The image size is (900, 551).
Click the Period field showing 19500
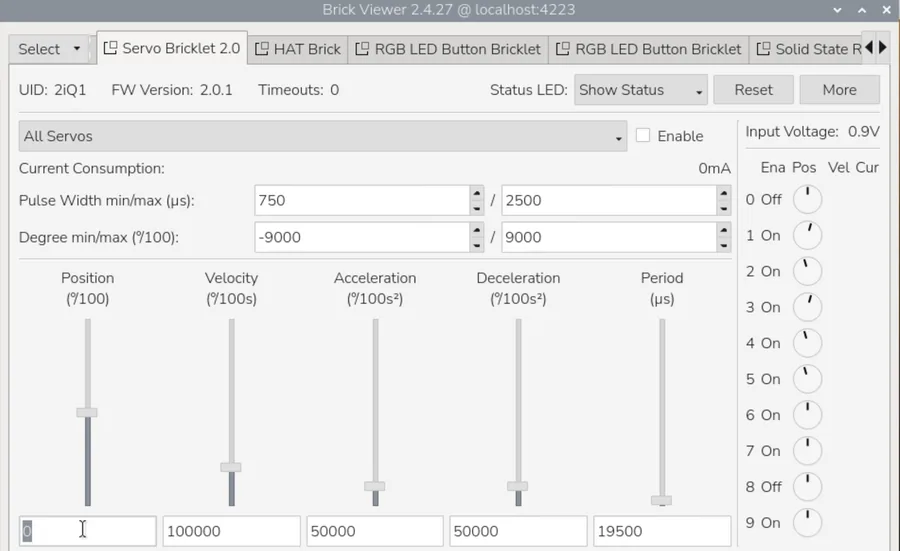coord(662,531)
